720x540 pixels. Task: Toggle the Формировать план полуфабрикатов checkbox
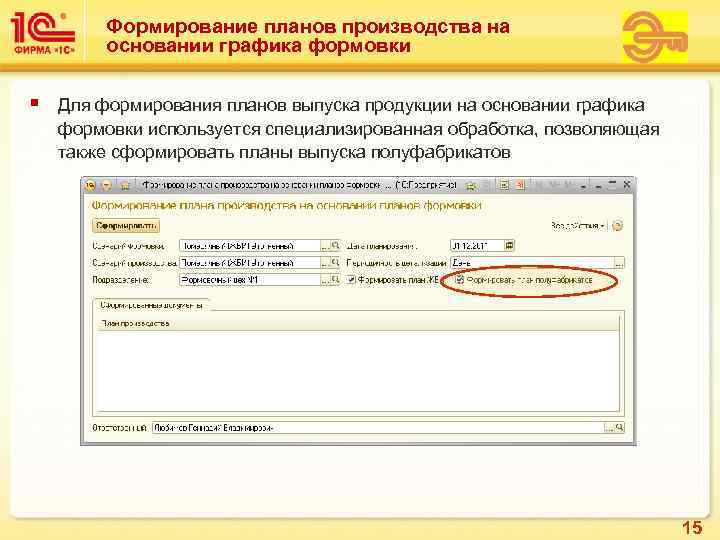(x=460, y=279)
